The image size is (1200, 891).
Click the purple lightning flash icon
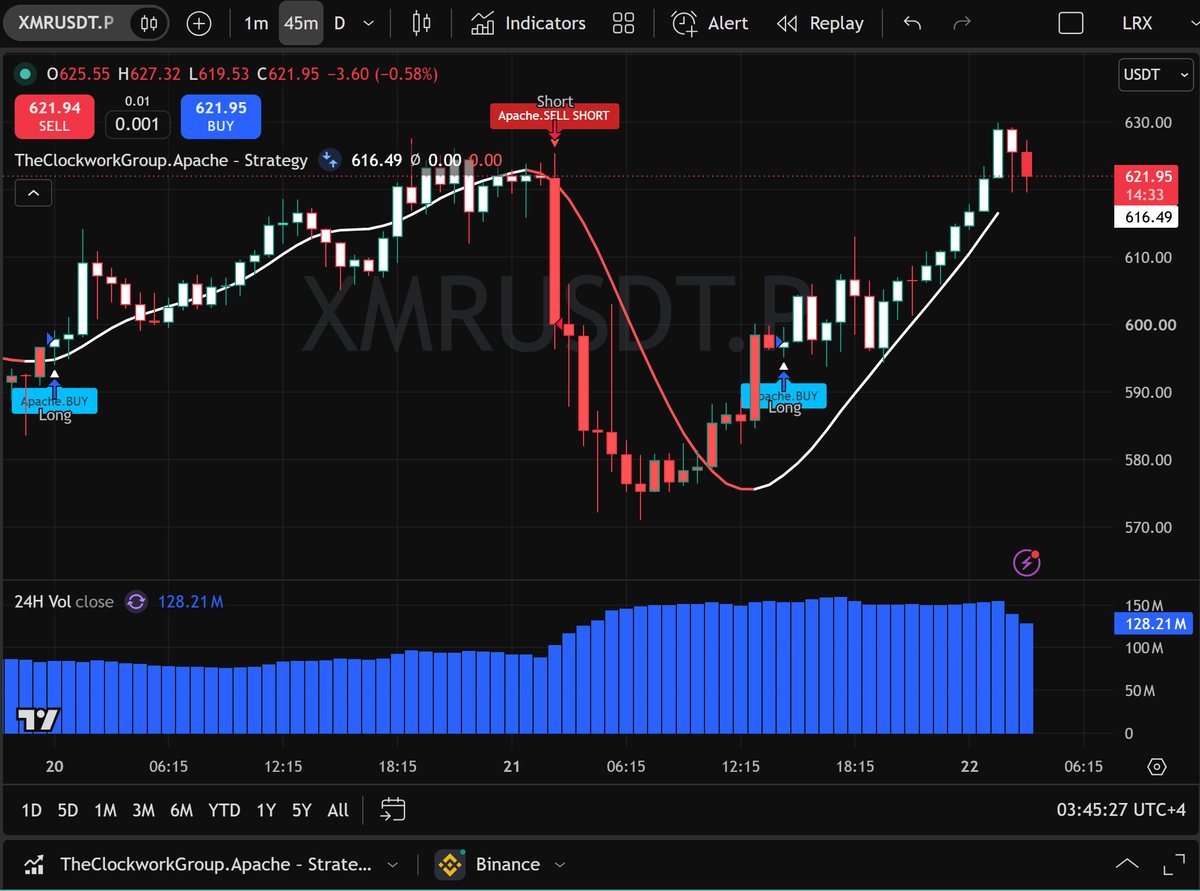click(1028, 563)
